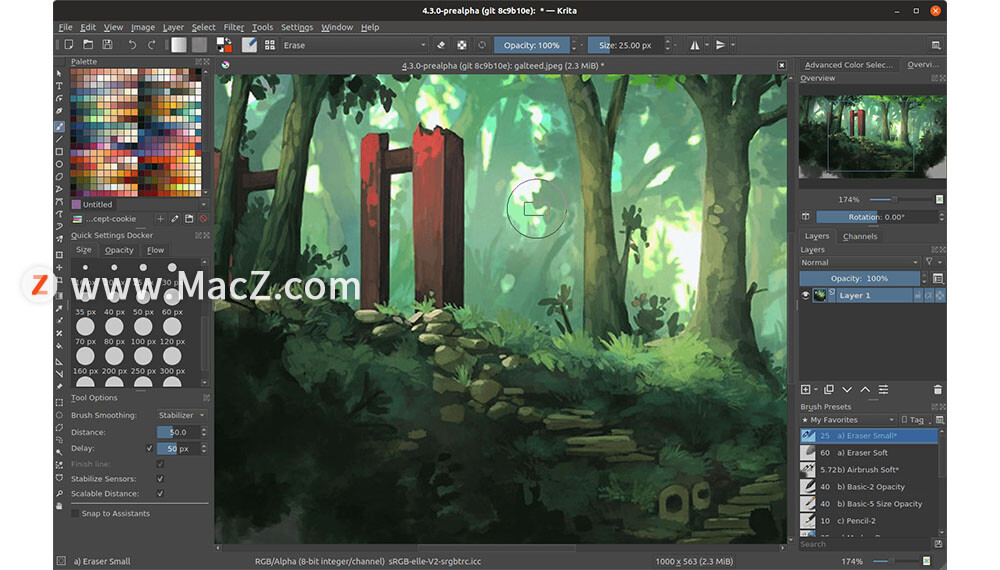Click the Rotation 0.00° slider
1000x570 pixels.
pyautogui.click(x=876, y=217)
